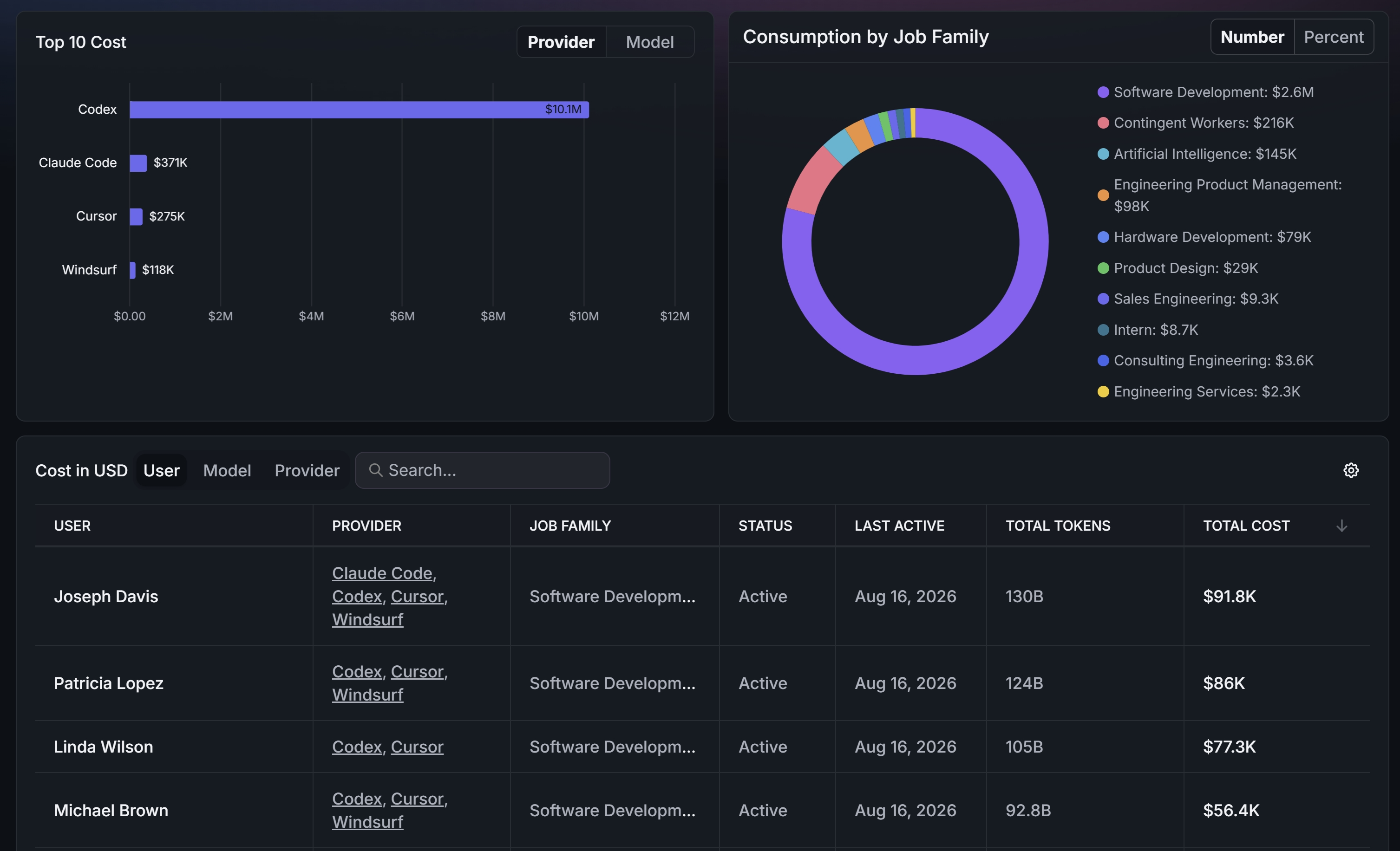Click the Windsurf cost bar in chart
This screenshot has height=851, width=1400.
click(x=132, y=270)
